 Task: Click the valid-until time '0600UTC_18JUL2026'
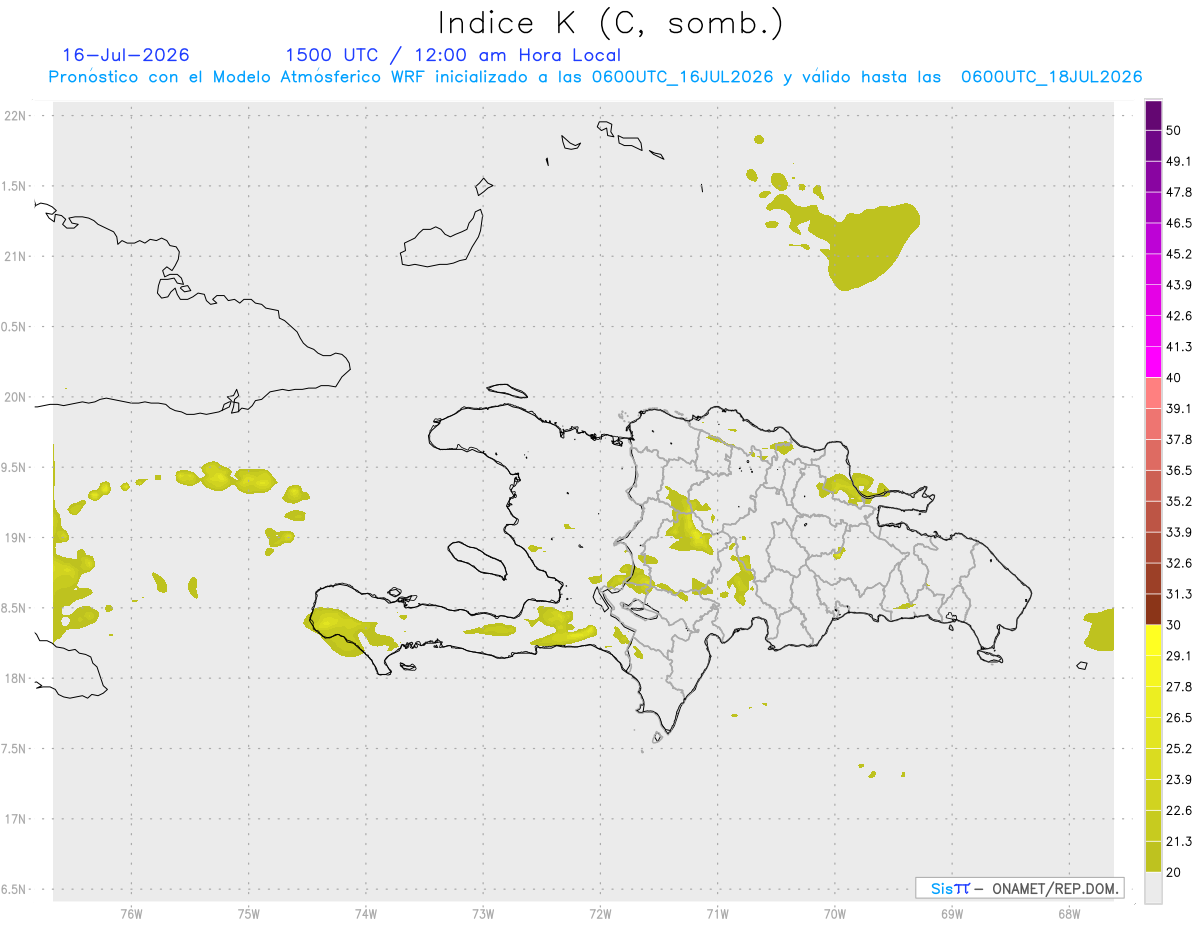(x=1052, y=77)
